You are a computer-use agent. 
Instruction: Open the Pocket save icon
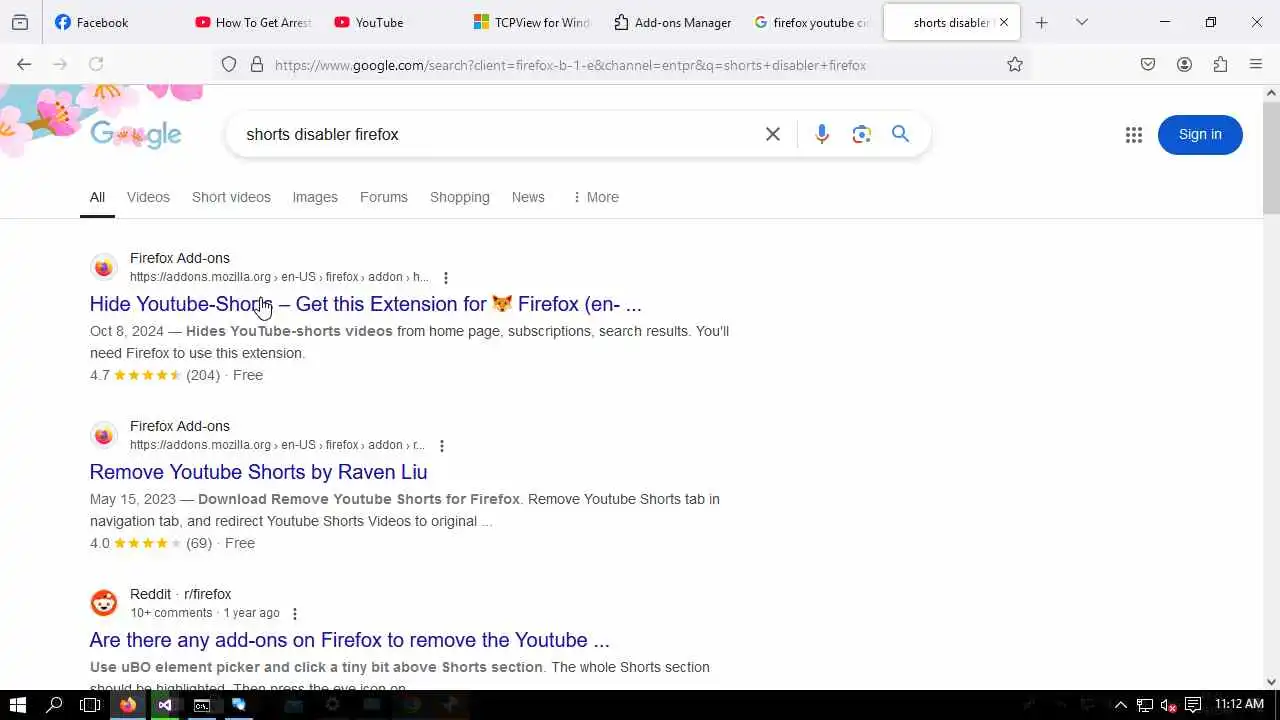pyautogui.click(x=1148, y=64)
